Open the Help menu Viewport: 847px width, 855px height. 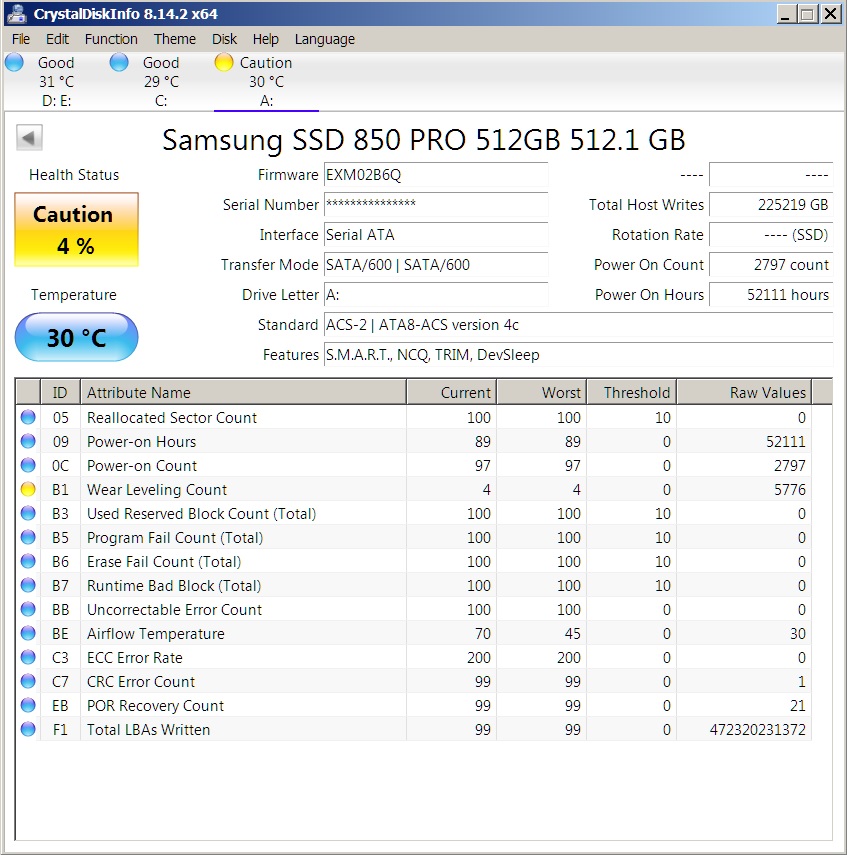pos(266,39)
